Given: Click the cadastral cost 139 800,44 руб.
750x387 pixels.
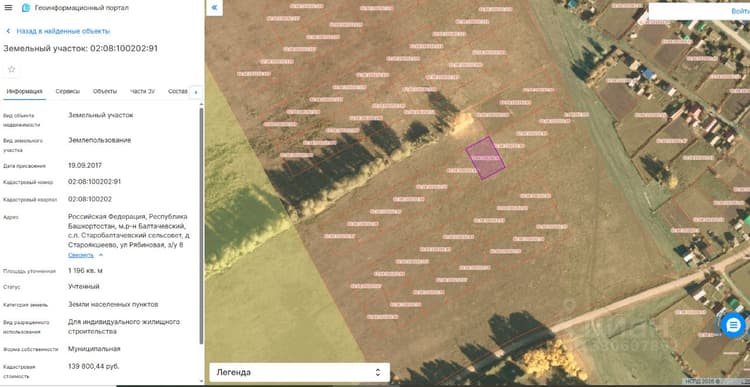Looking at the screenshot, I should click(x=94, y=366).
